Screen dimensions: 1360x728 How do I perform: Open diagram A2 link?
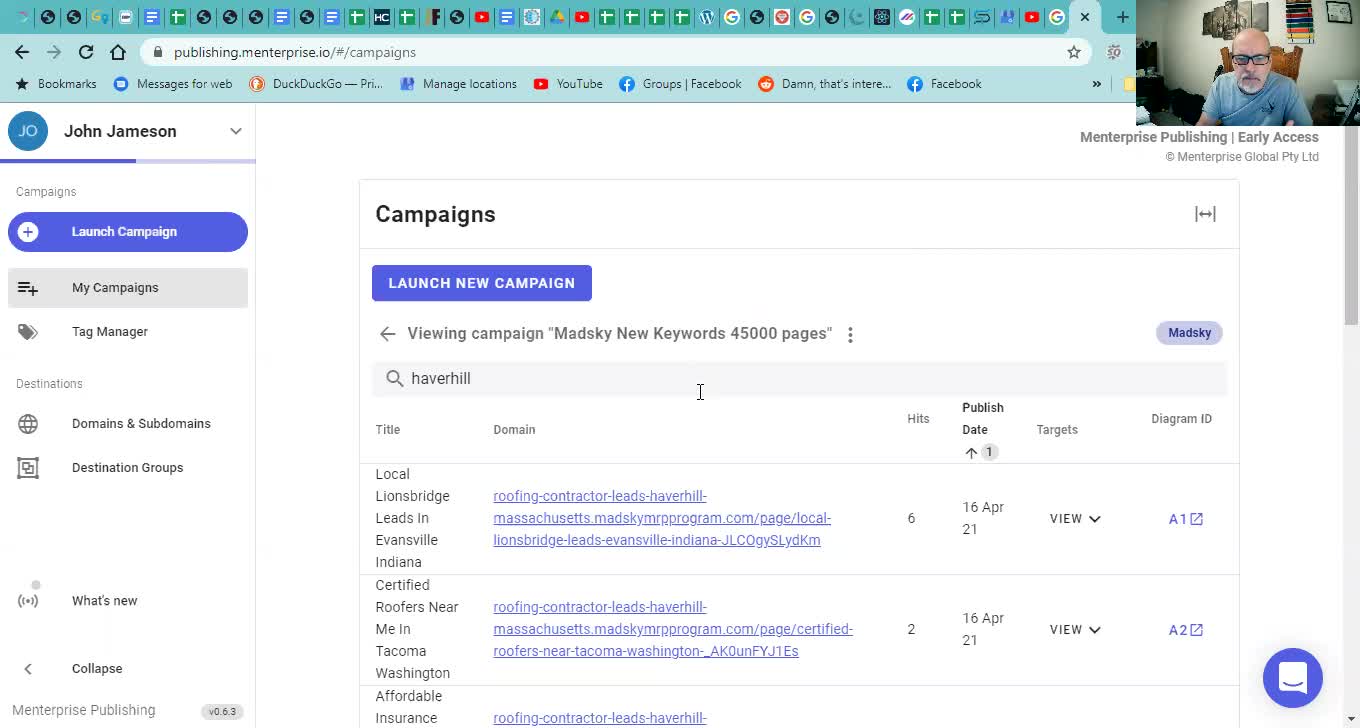(1186, 630)
